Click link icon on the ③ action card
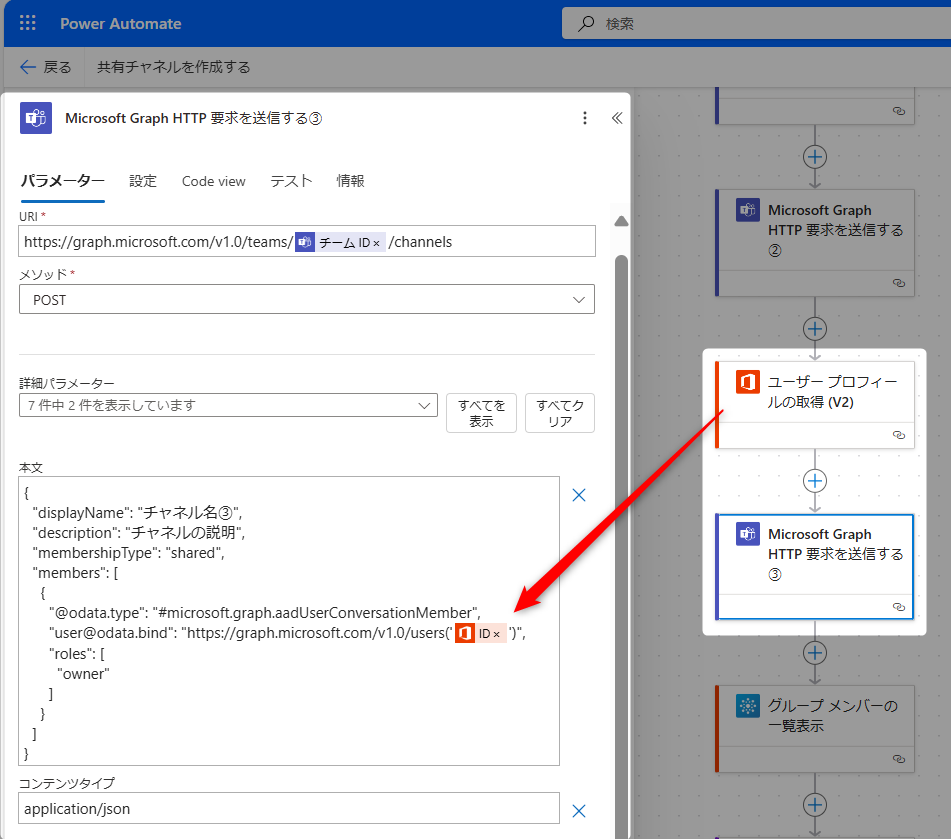 899,607
